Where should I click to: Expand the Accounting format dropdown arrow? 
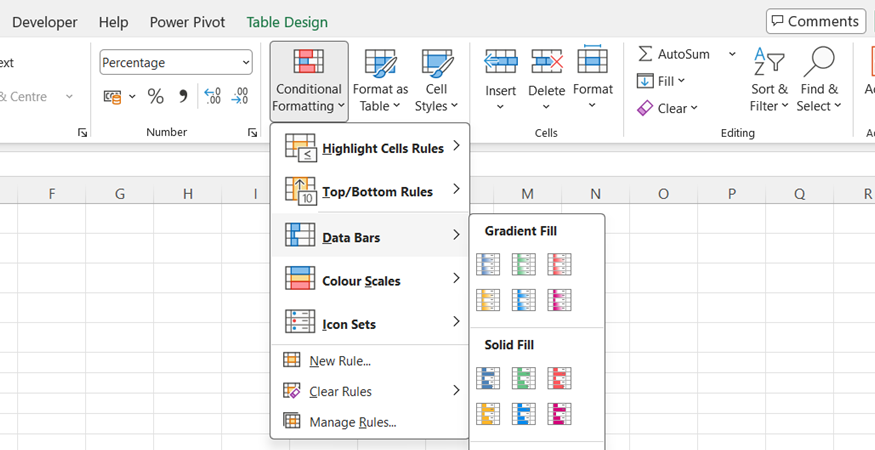(x=132, y=97)
